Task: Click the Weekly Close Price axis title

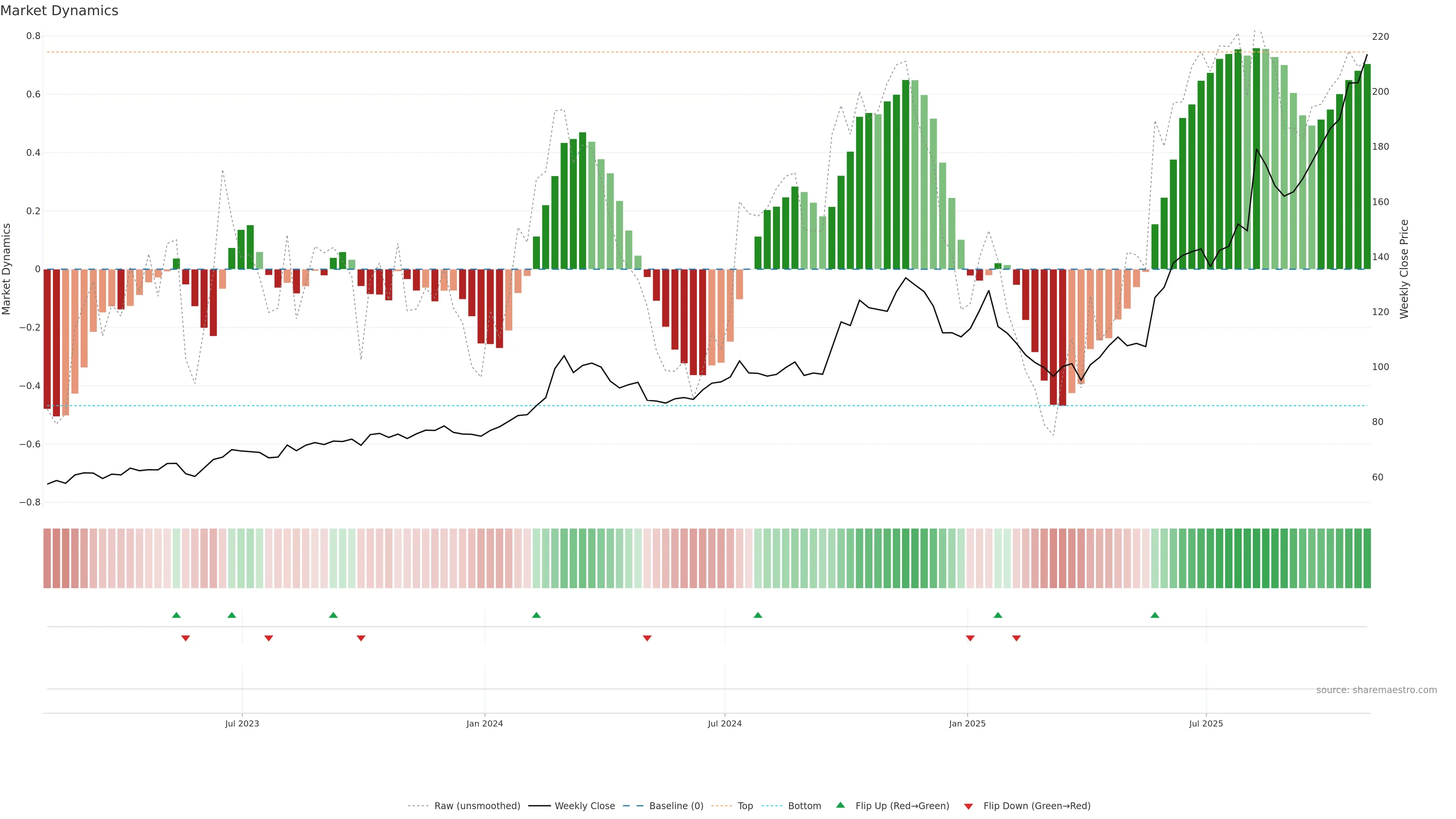Action: click(x=1404, y=269)
